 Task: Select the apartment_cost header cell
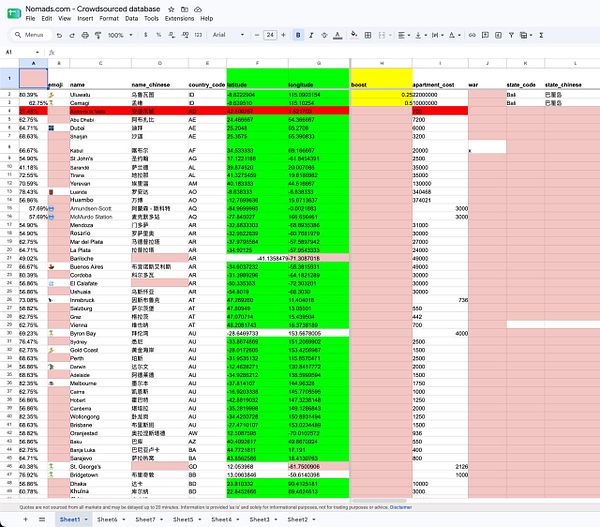pos(440,78)
